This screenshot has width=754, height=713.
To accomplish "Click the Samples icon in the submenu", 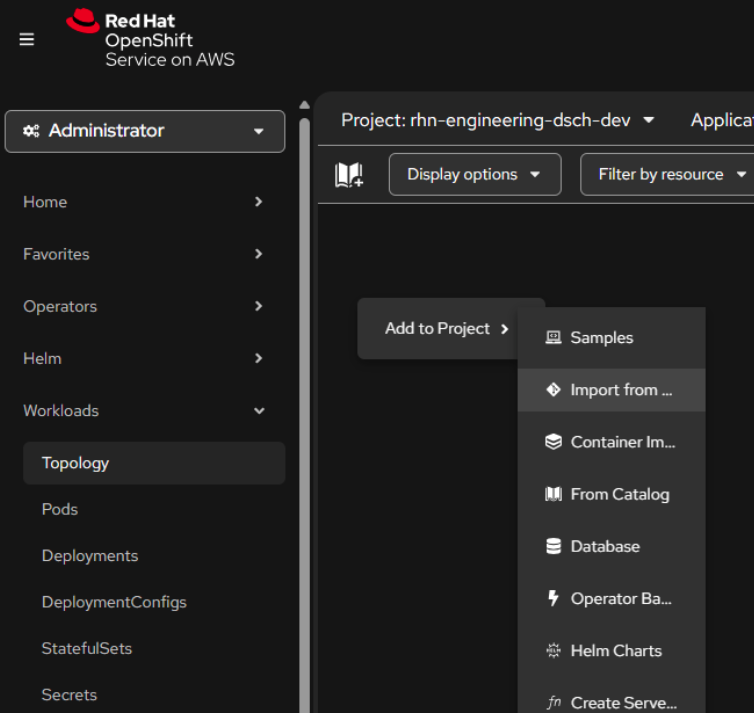I will [553, 338].
